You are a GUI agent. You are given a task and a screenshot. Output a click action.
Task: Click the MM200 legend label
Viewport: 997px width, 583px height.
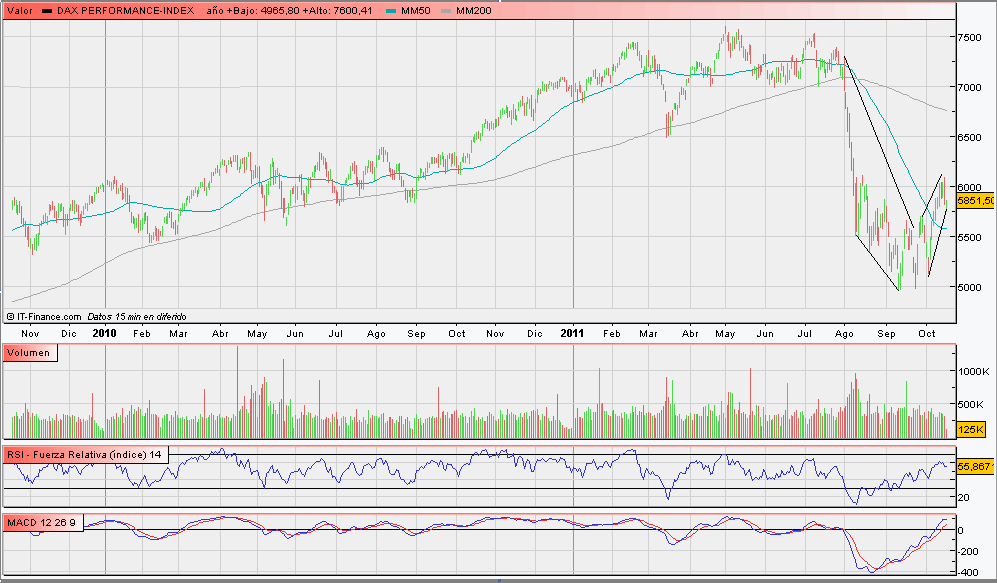click(x=473, y=11)
